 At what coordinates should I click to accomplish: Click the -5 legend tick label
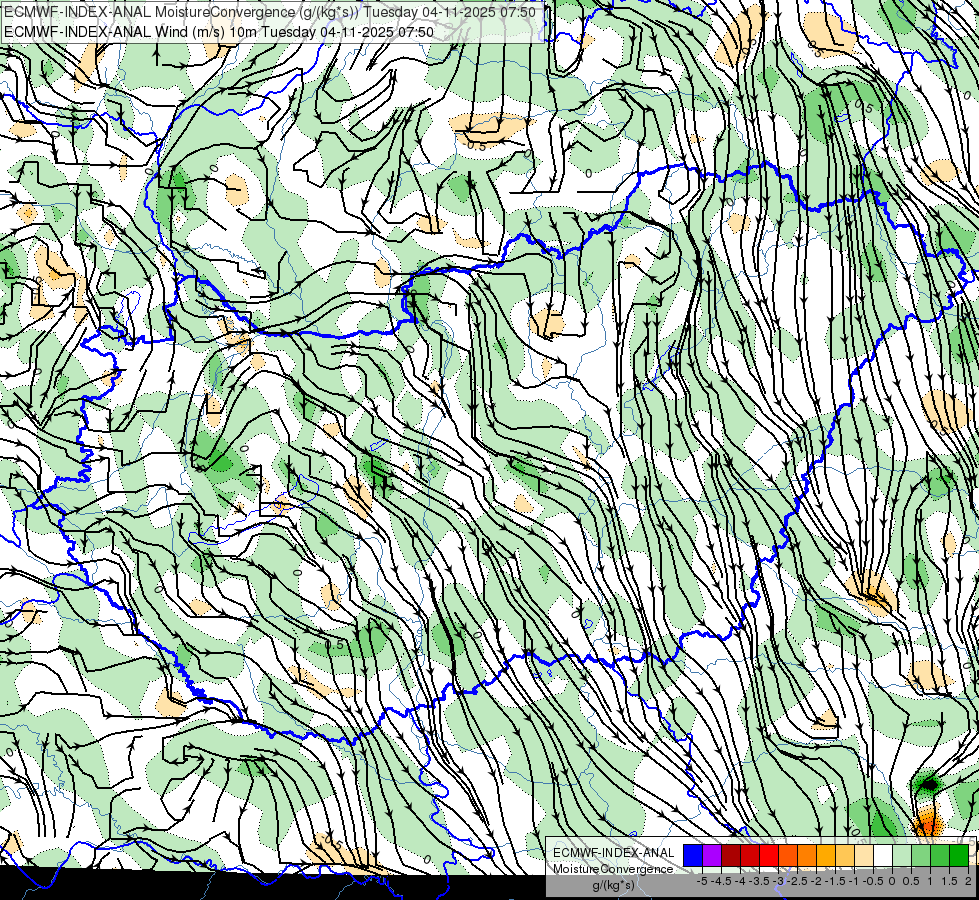click(x=702, y=881)
